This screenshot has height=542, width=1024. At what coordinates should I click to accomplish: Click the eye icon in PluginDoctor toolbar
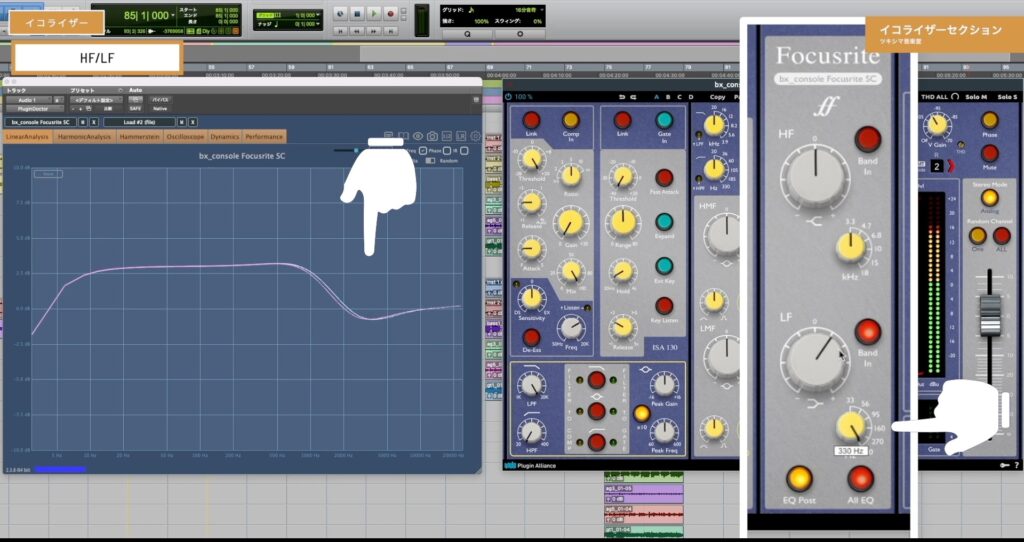418,136
